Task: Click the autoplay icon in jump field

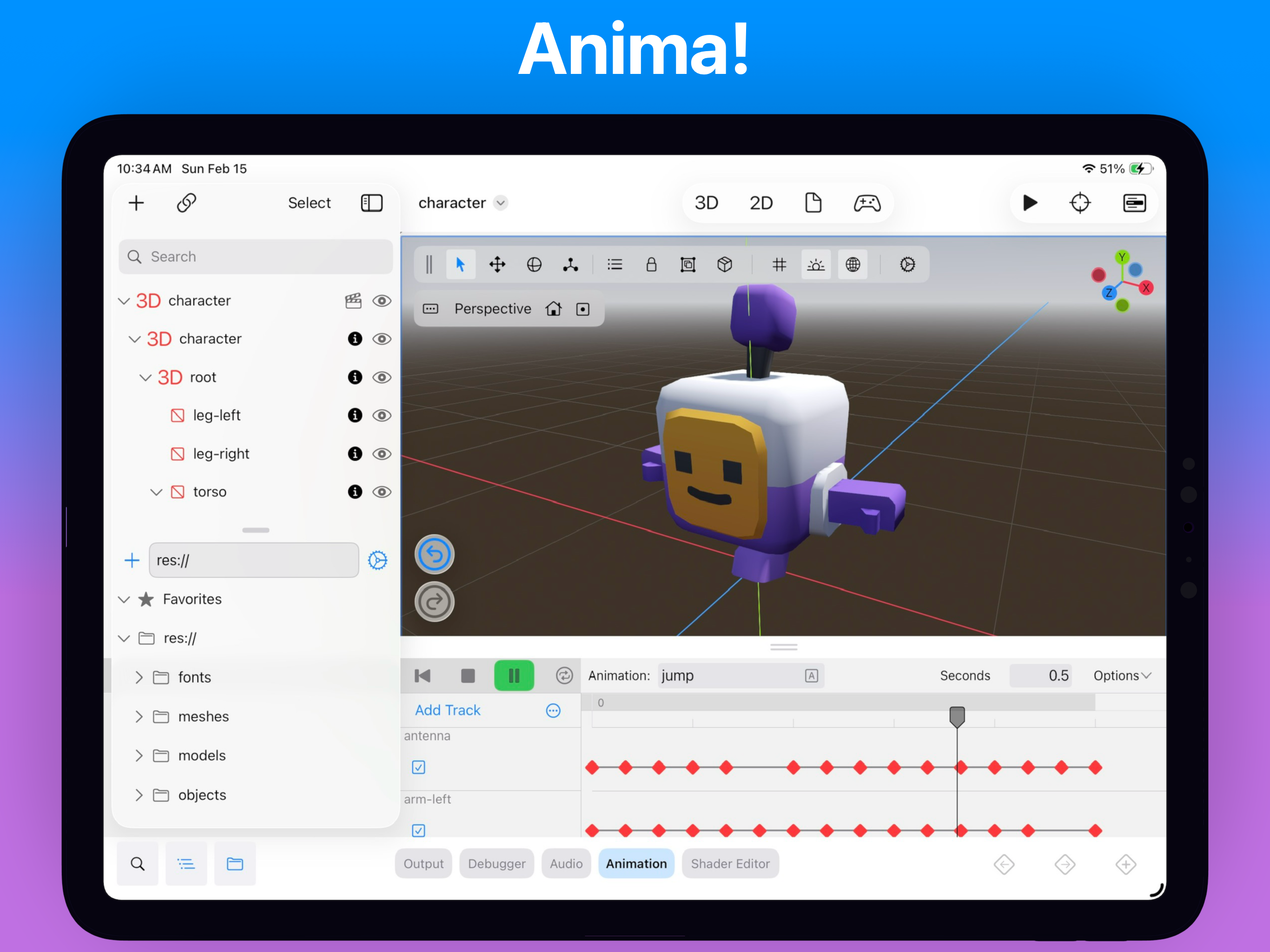Action: click(811, 676)
